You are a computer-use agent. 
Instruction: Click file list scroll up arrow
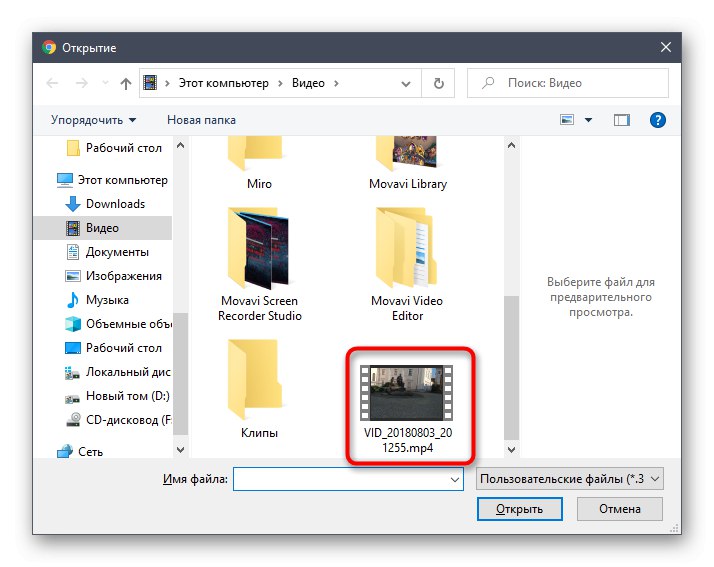click(511, 145)
